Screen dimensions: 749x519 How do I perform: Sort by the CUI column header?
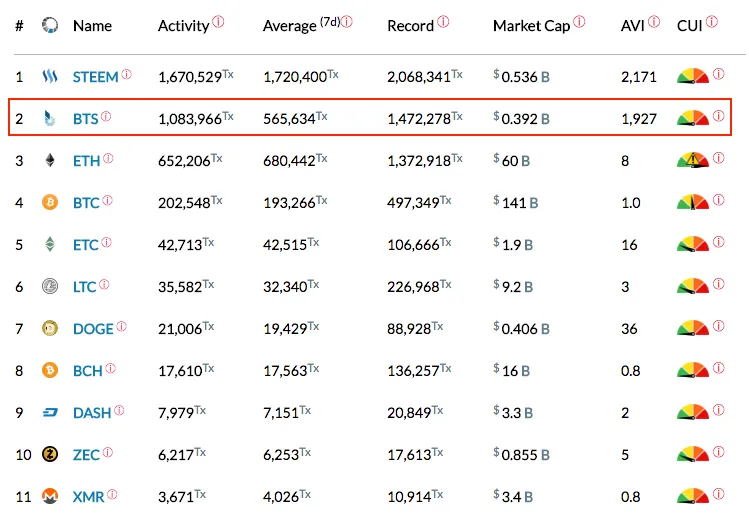[689, 26]
